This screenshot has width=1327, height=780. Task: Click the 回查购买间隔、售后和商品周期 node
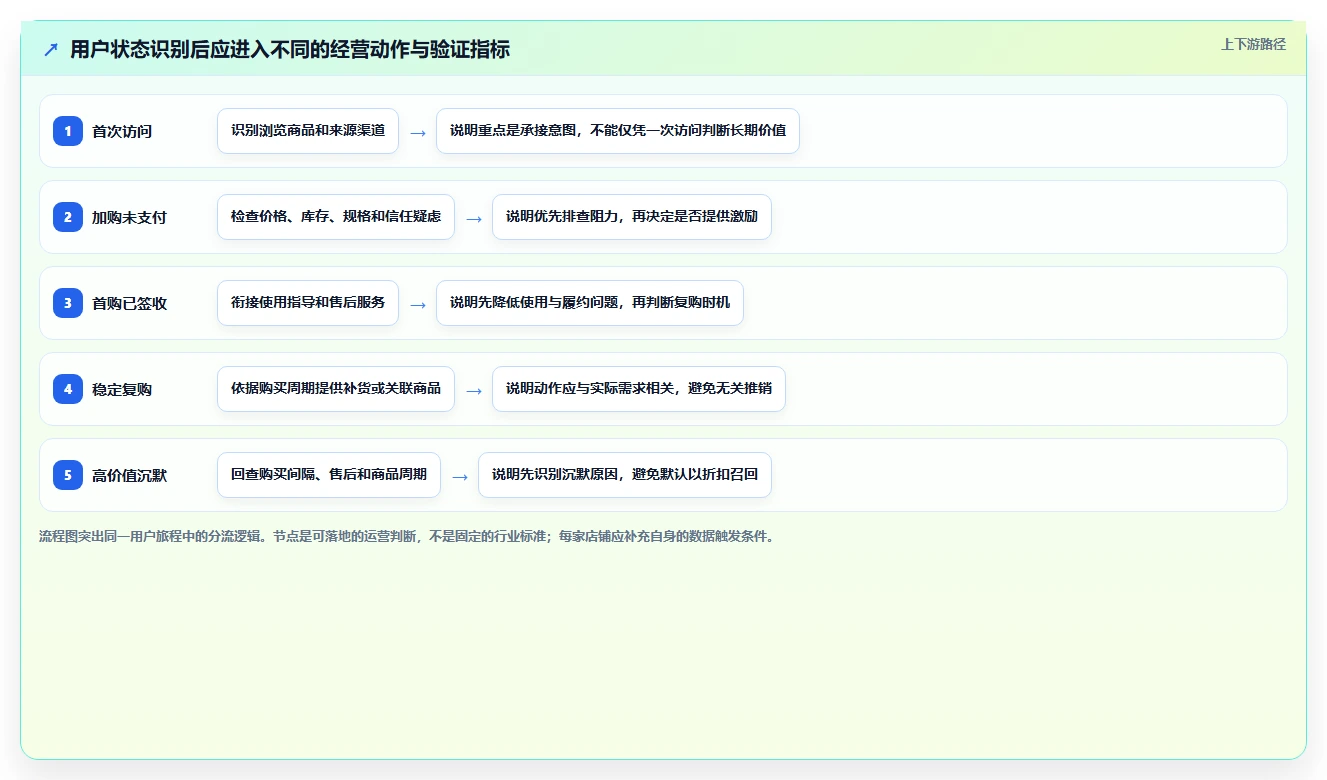(x=329, y=475)
